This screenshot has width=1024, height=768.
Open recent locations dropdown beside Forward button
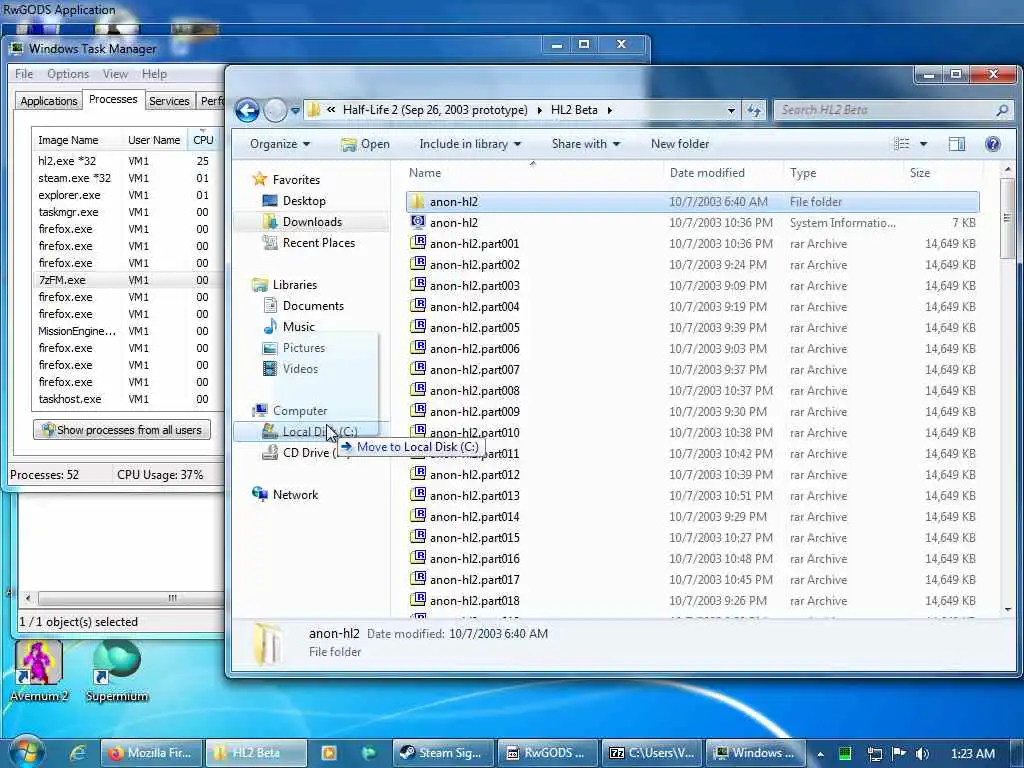[x=295, y=110]
